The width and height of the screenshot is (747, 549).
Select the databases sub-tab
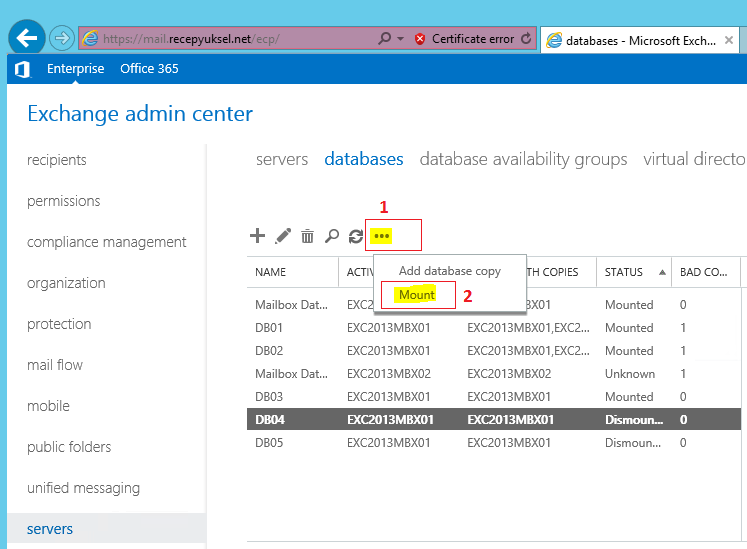click(364, 159)
